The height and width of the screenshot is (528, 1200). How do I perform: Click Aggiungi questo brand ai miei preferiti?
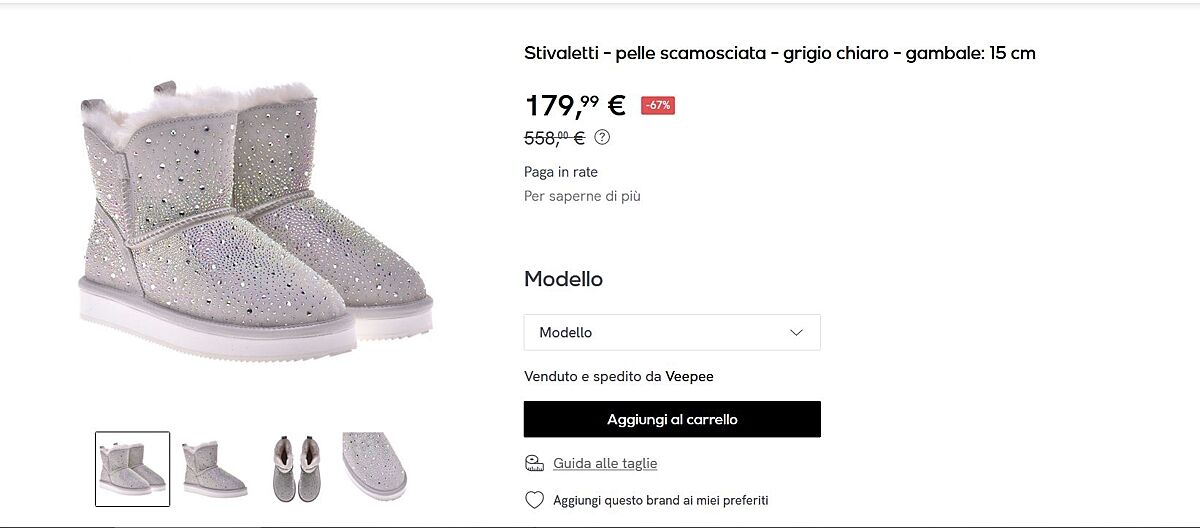660,500
